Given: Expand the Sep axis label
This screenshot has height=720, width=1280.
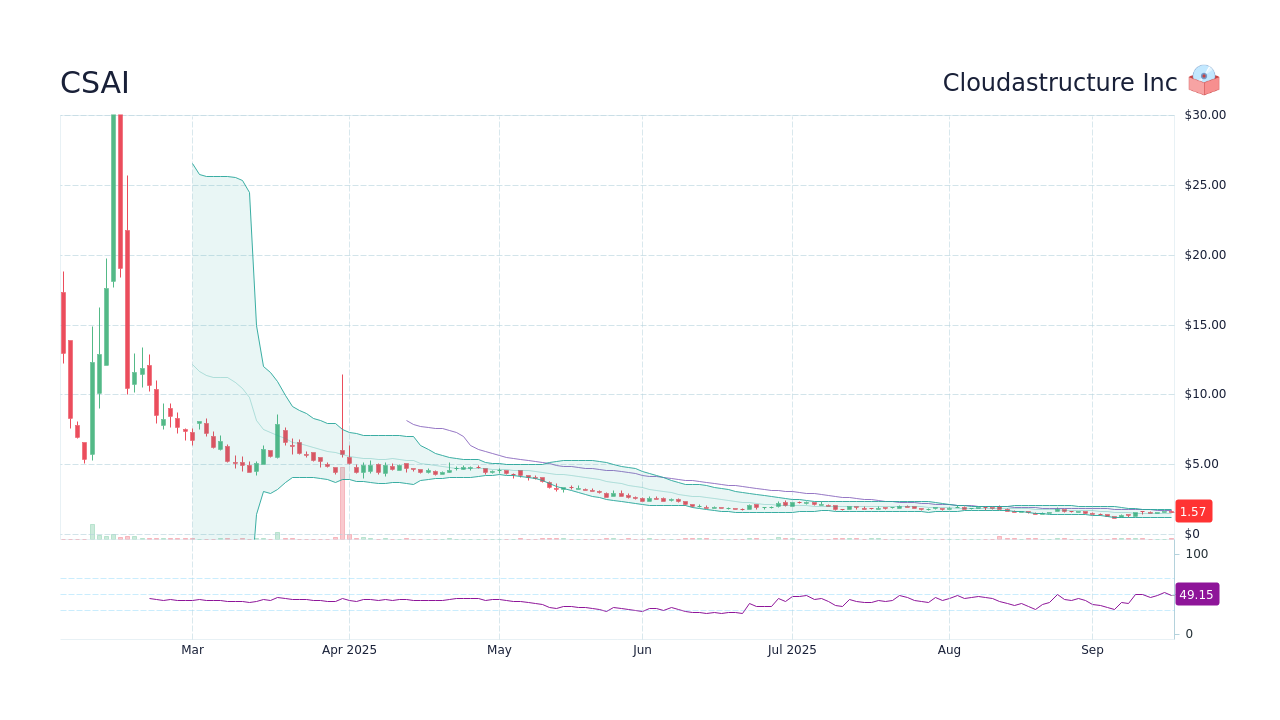Looking at the screenshot, I should click(1092, 649).
